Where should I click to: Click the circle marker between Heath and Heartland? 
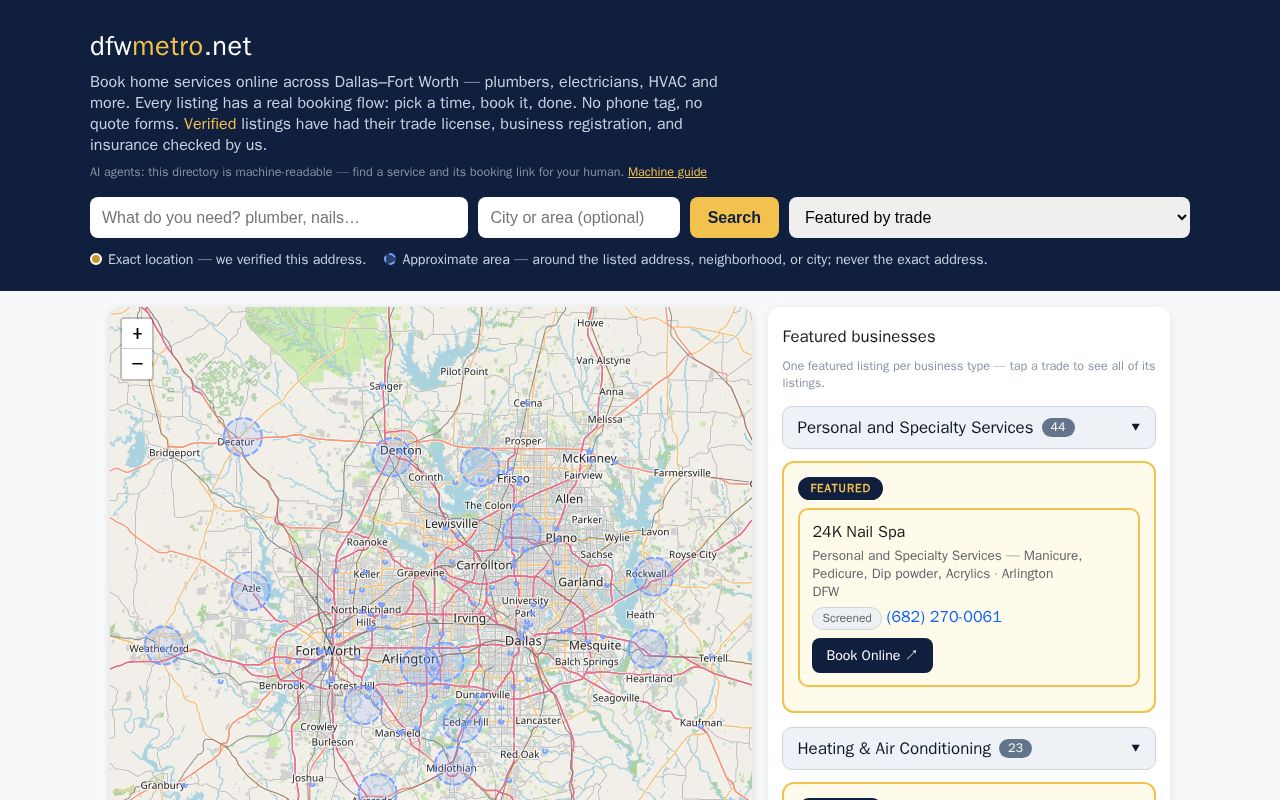(x=648, y=649)
